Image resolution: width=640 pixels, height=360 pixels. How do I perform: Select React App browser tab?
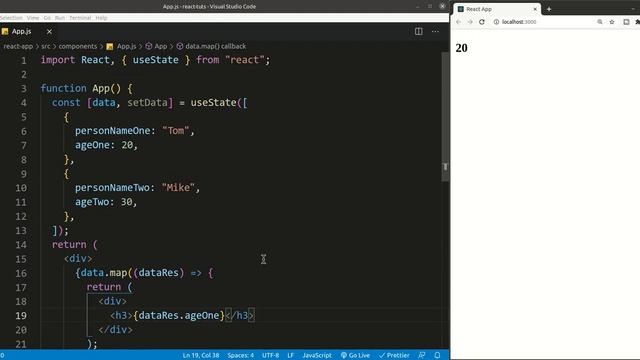497,9
